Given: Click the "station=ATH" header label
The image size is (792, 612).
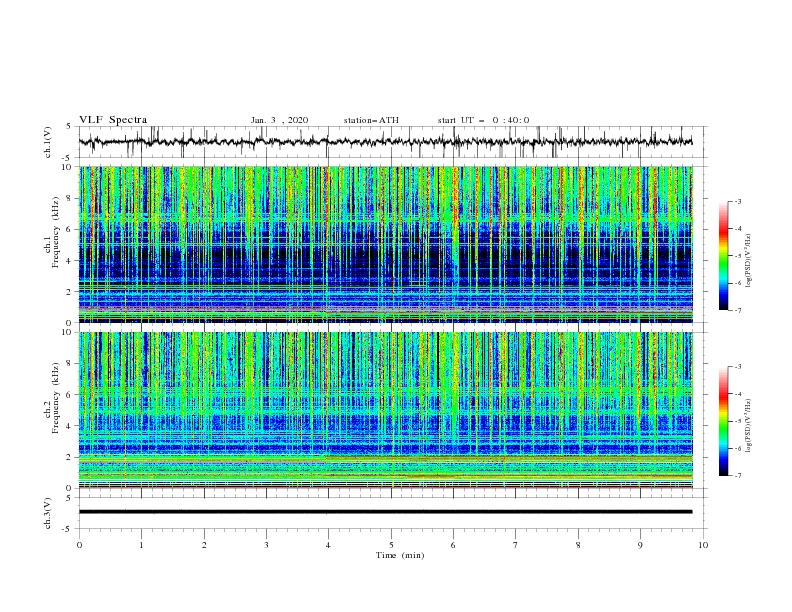Looking at the screenshot, I should pyautogui.click(x=371, y=120).
